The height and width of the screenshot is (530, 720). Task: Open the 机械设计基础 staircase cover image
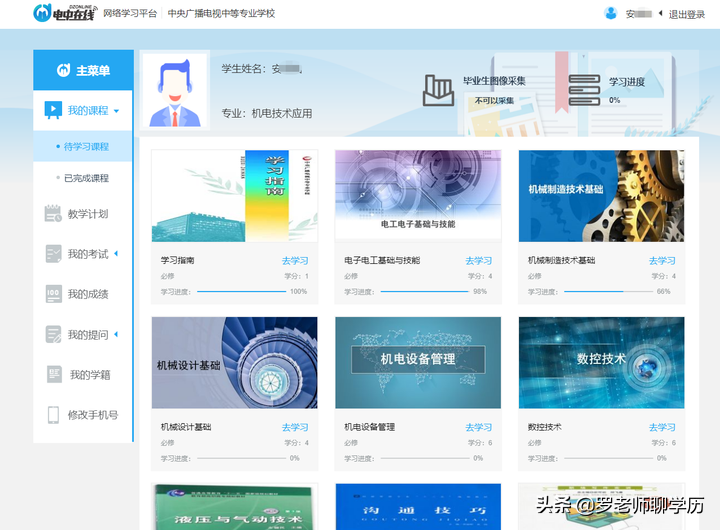point(235,362)
